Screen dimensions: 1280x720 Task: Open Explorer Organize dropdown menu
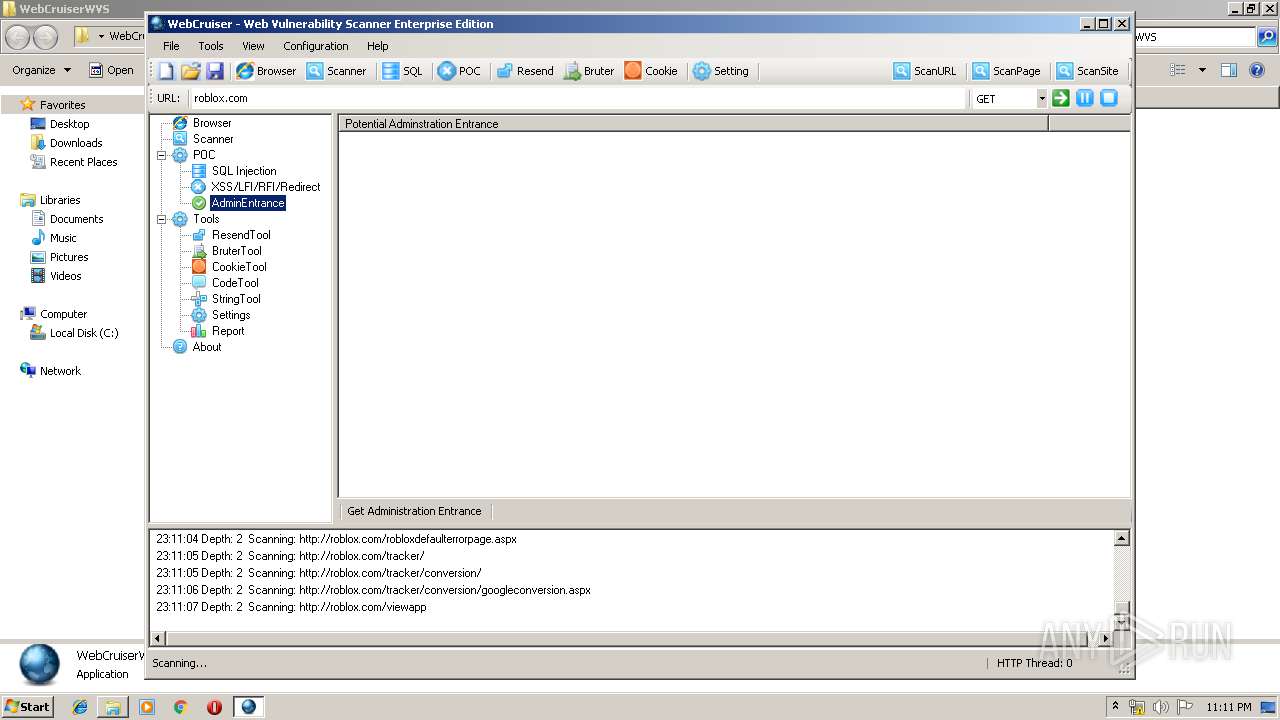tap(41, 70)
